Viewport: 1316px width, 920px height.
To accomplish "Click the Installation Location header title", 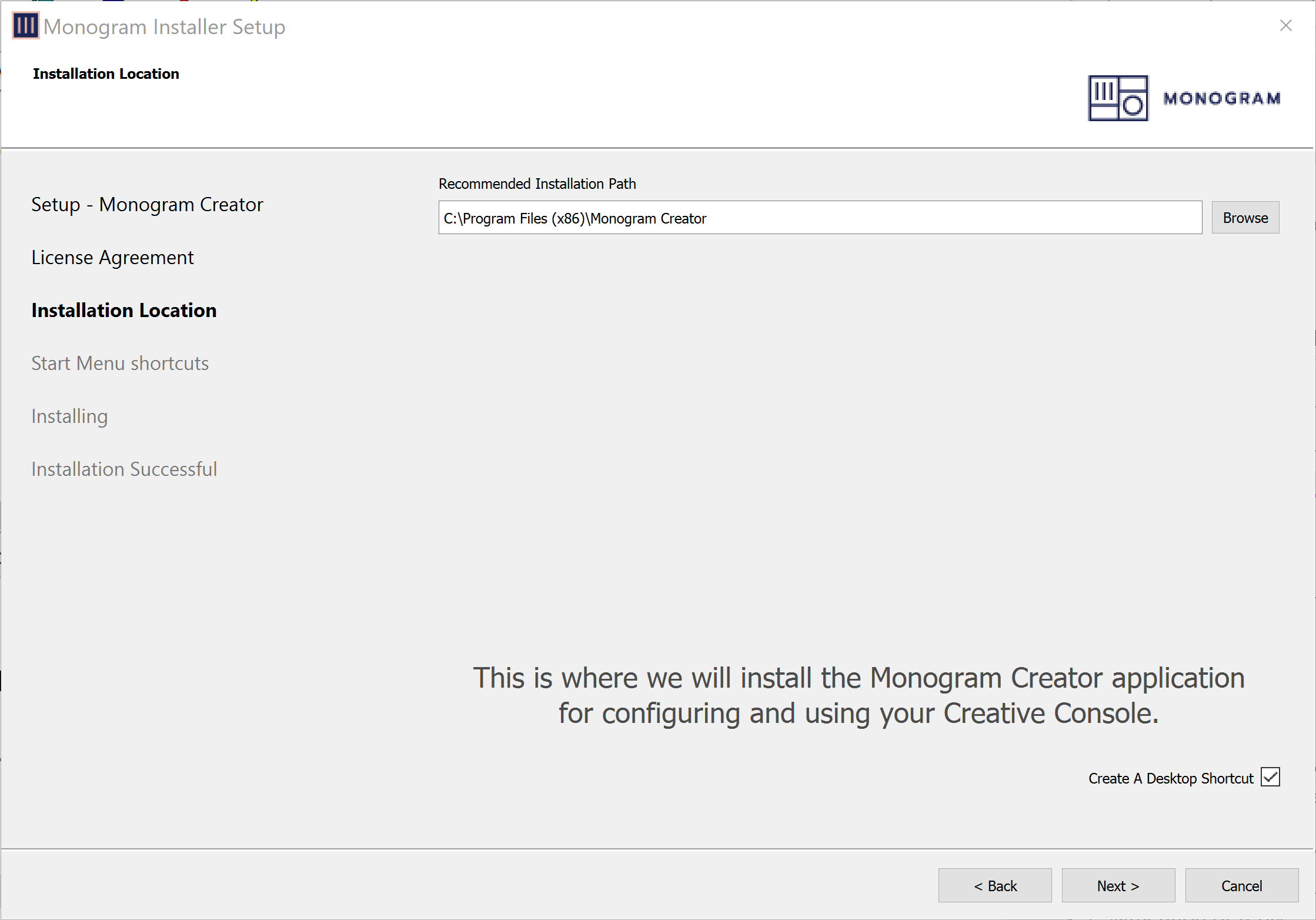I will (x=106, y=74).
